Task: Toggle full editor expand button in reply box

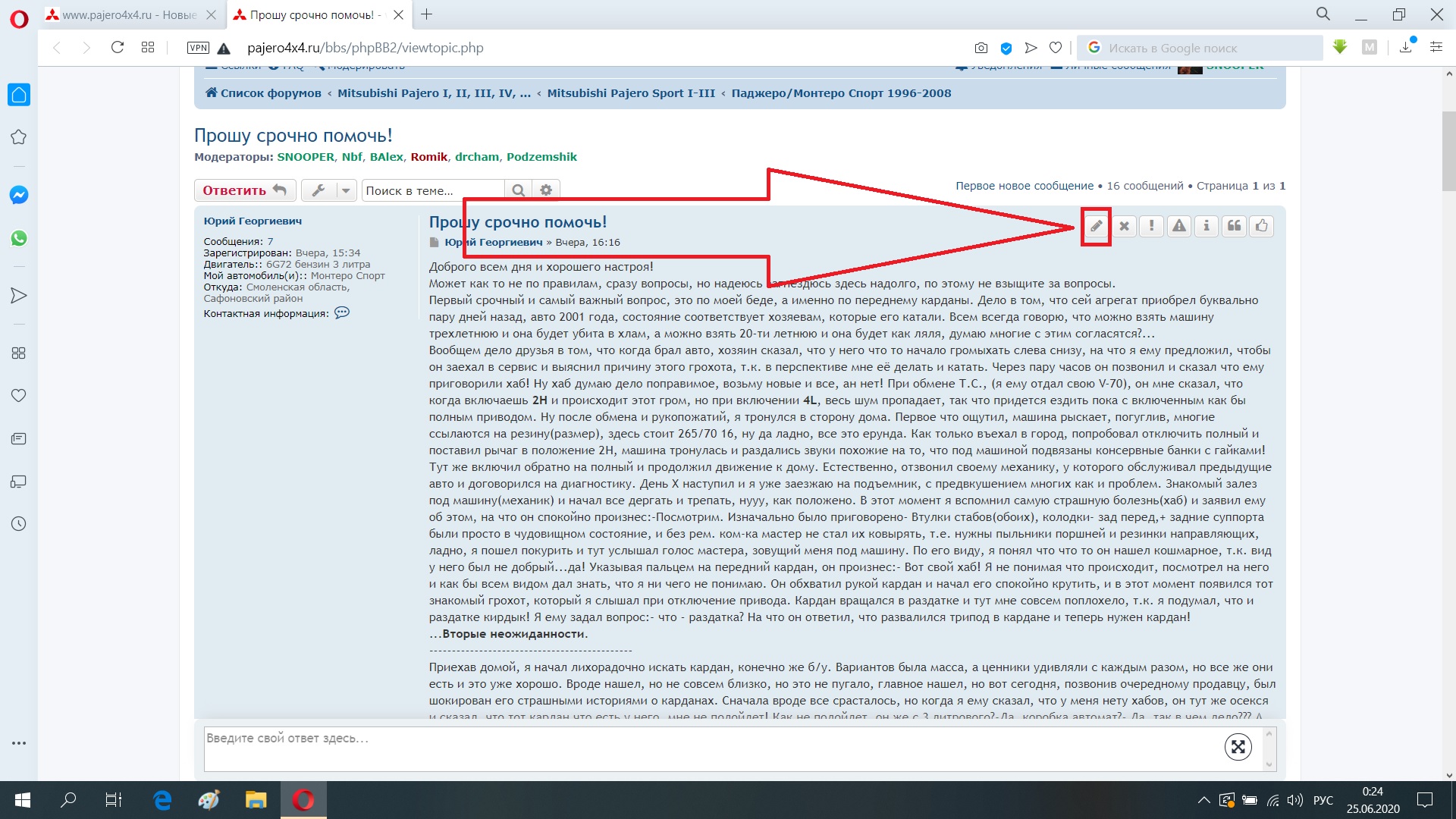Action: pos(1238,747)
